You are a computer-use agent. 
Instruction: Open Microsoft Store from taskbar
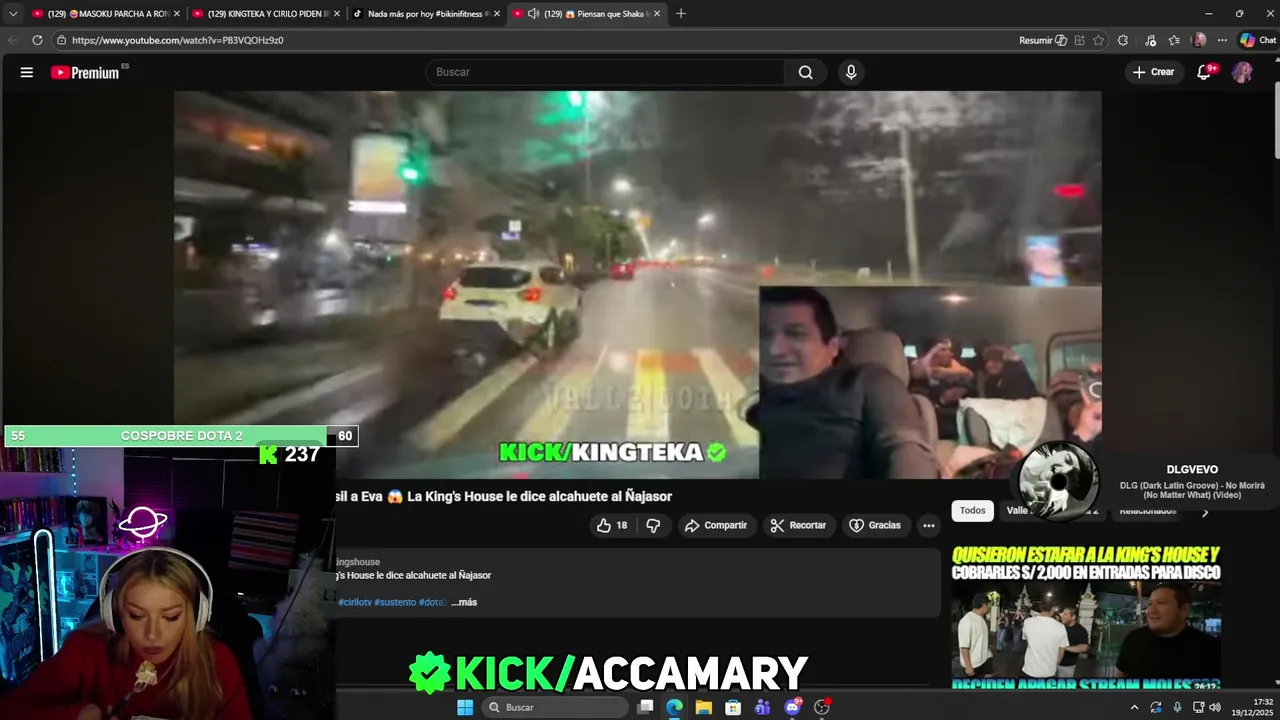[x=733, y=707]
